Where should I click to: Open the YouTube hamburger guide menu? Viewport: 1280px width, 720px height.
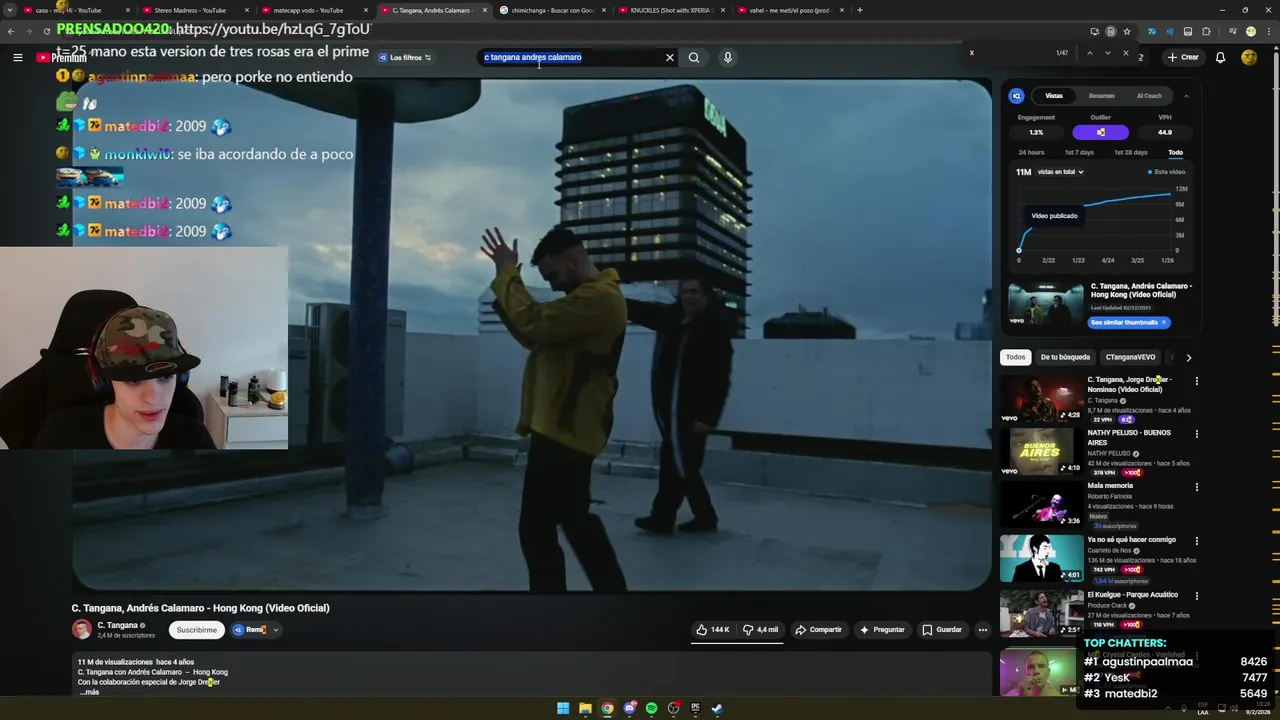click(x=17, y=57)
